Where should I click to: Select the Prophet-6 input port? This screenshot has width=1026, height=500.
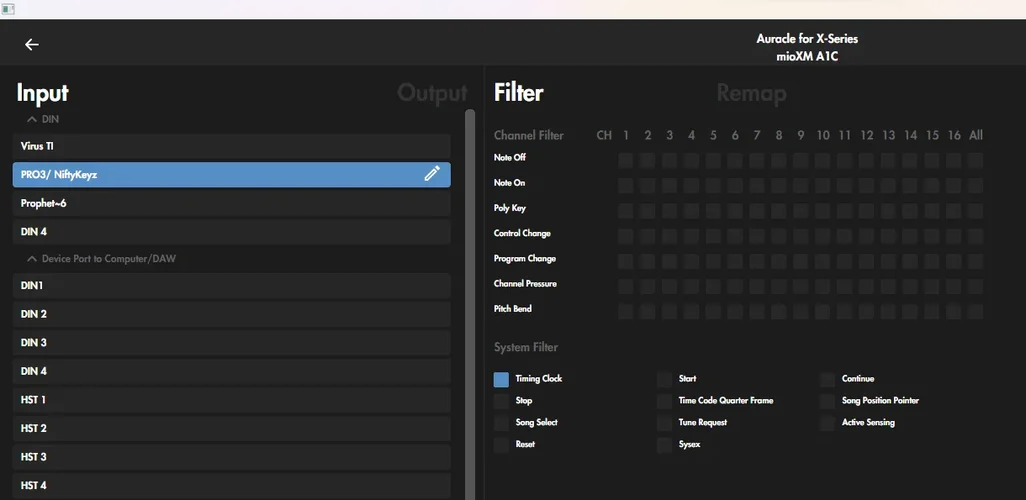click(231, 203)
